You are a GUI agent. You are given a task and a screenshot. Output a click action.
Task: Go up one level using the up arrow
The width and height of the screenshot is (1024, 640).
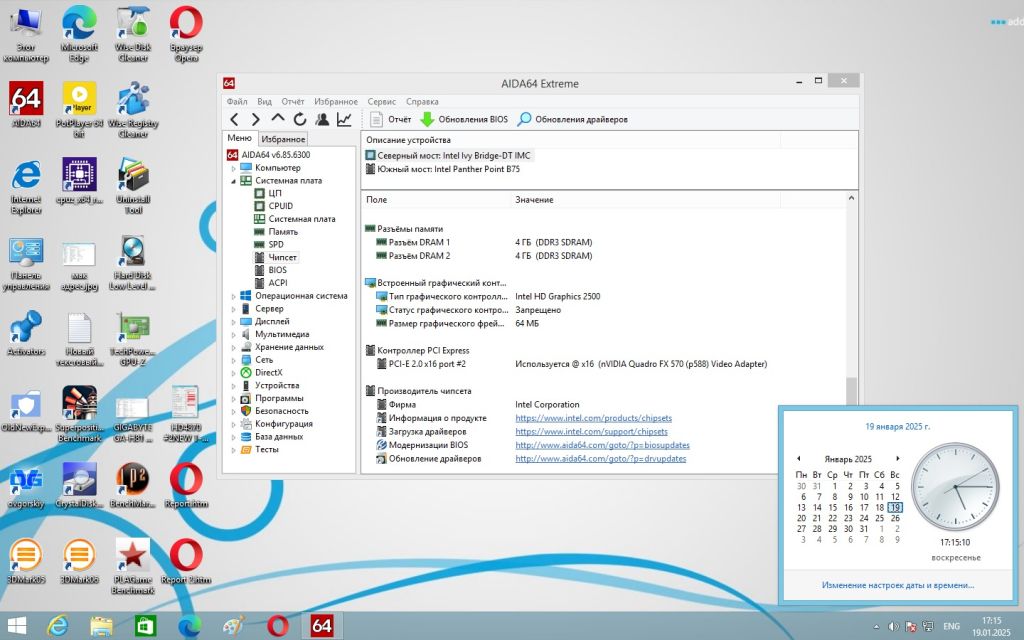[278, 119]
